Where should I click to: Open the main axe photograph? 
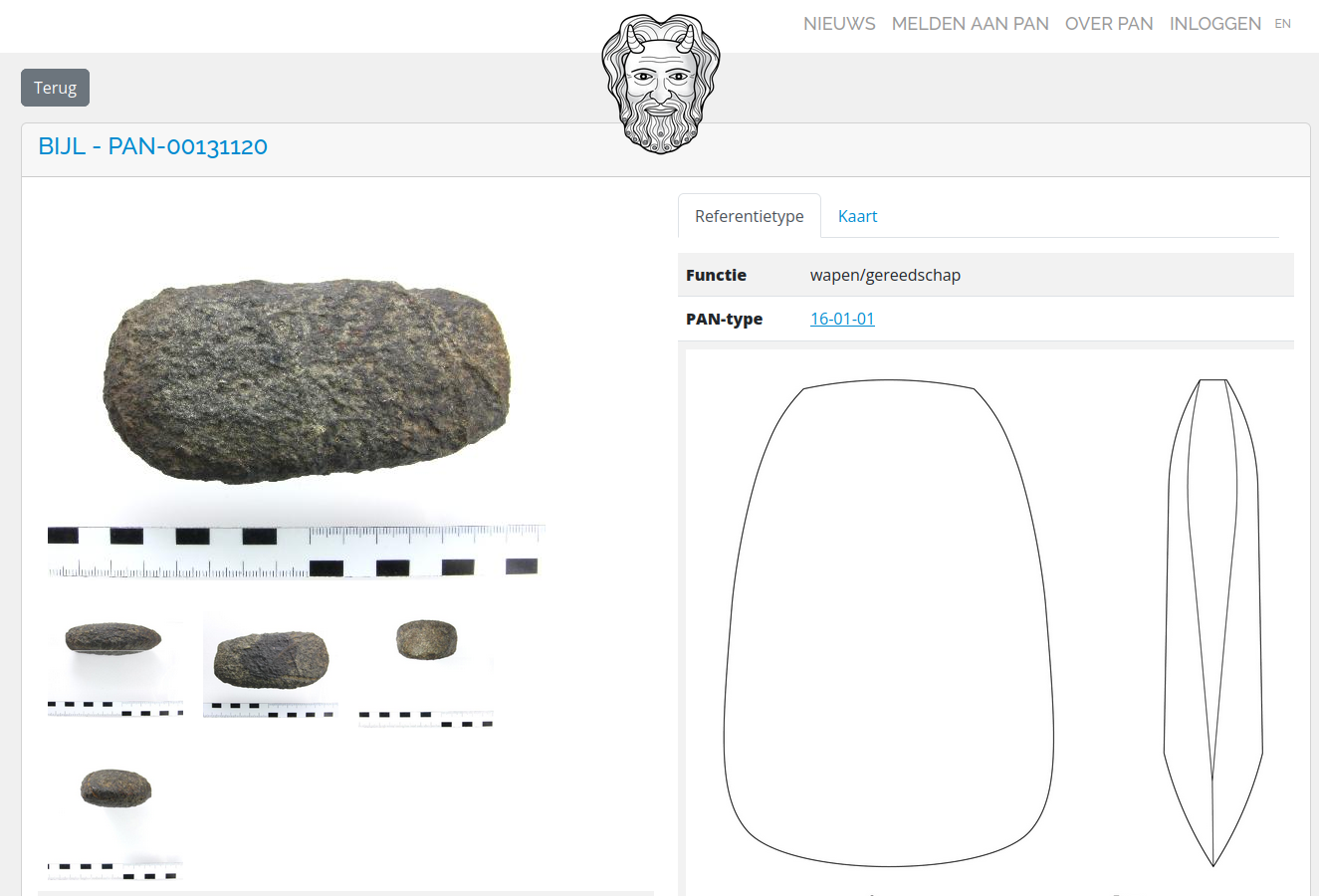point(297,428)
